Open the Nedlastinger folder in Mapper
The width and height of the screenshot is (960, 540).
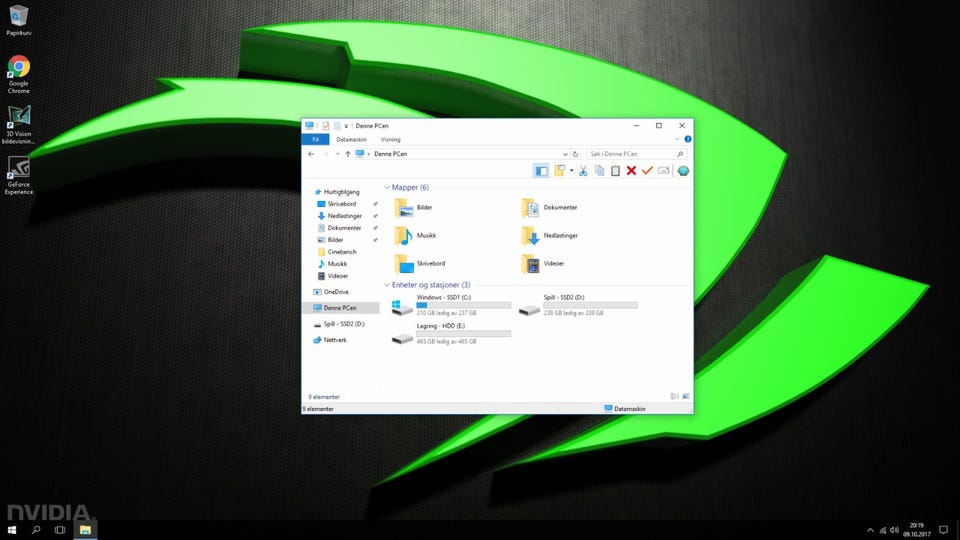click(549, 236)
